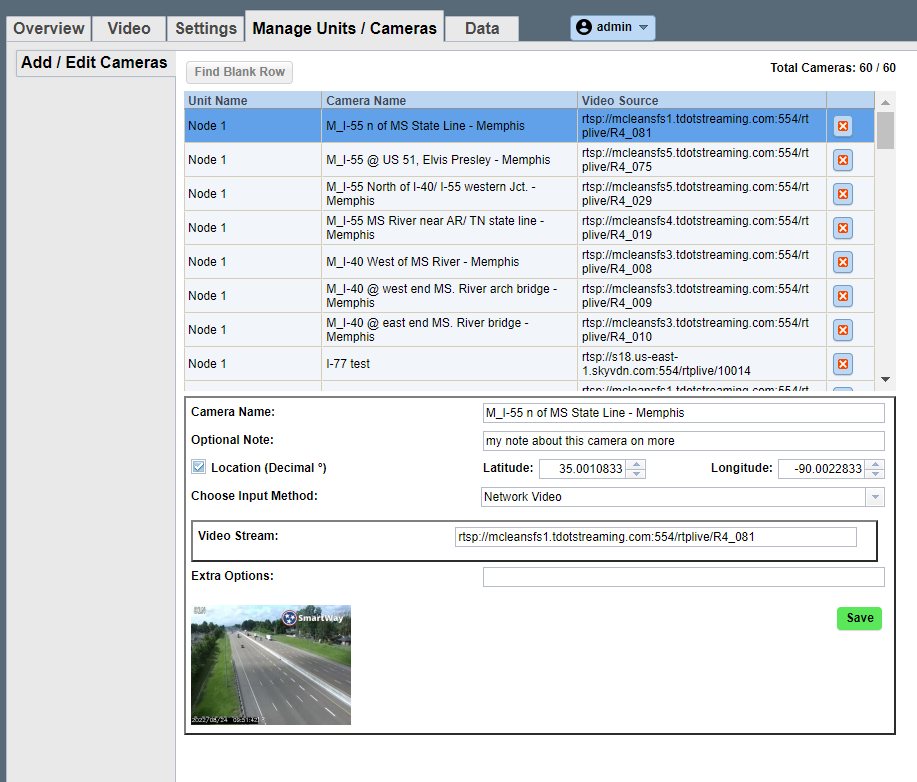Click the Latitude number field
The height and width of the screenshot is (782, 917).
point(582,468)
